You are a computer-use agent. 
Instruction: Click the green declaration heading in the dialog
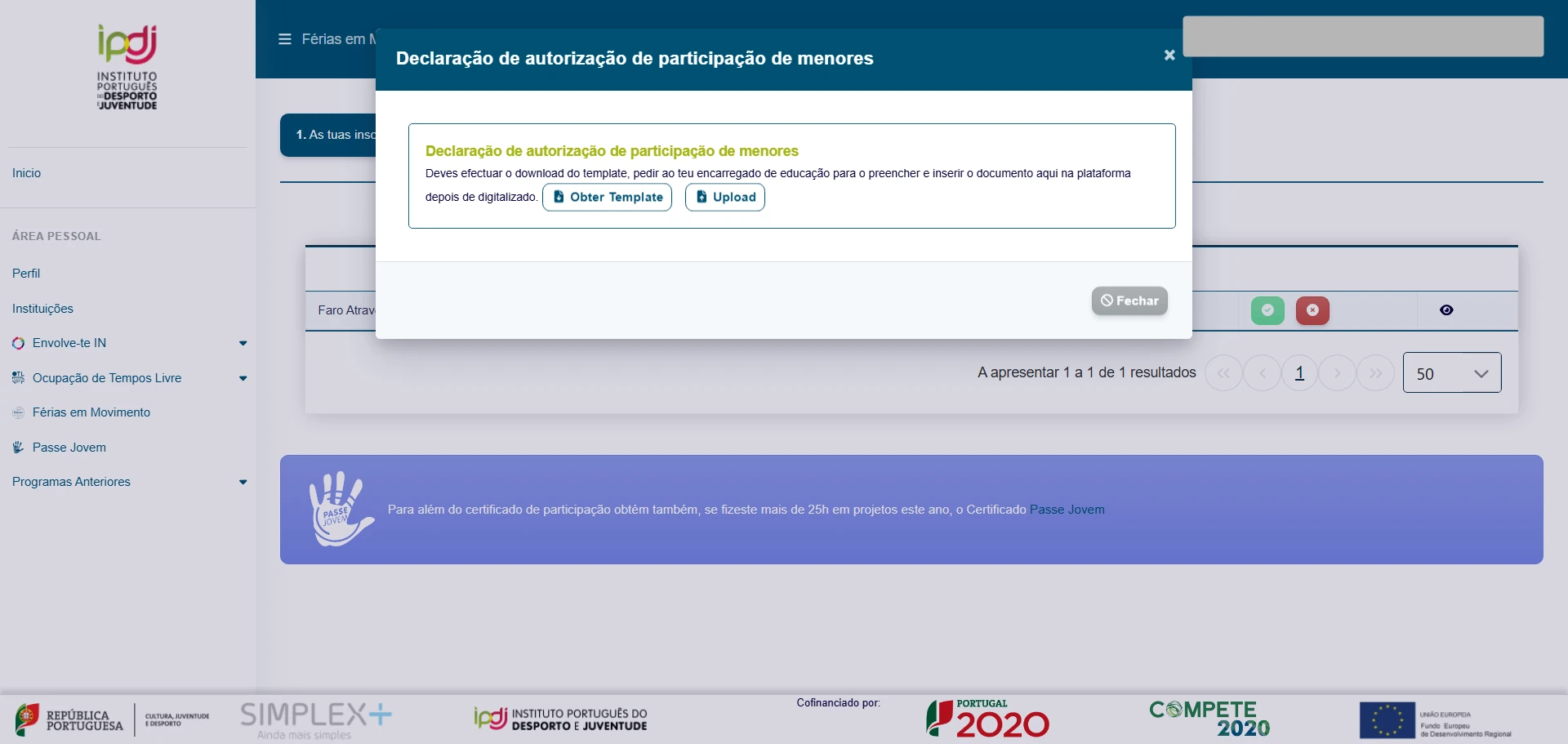[x=612, y=151]
